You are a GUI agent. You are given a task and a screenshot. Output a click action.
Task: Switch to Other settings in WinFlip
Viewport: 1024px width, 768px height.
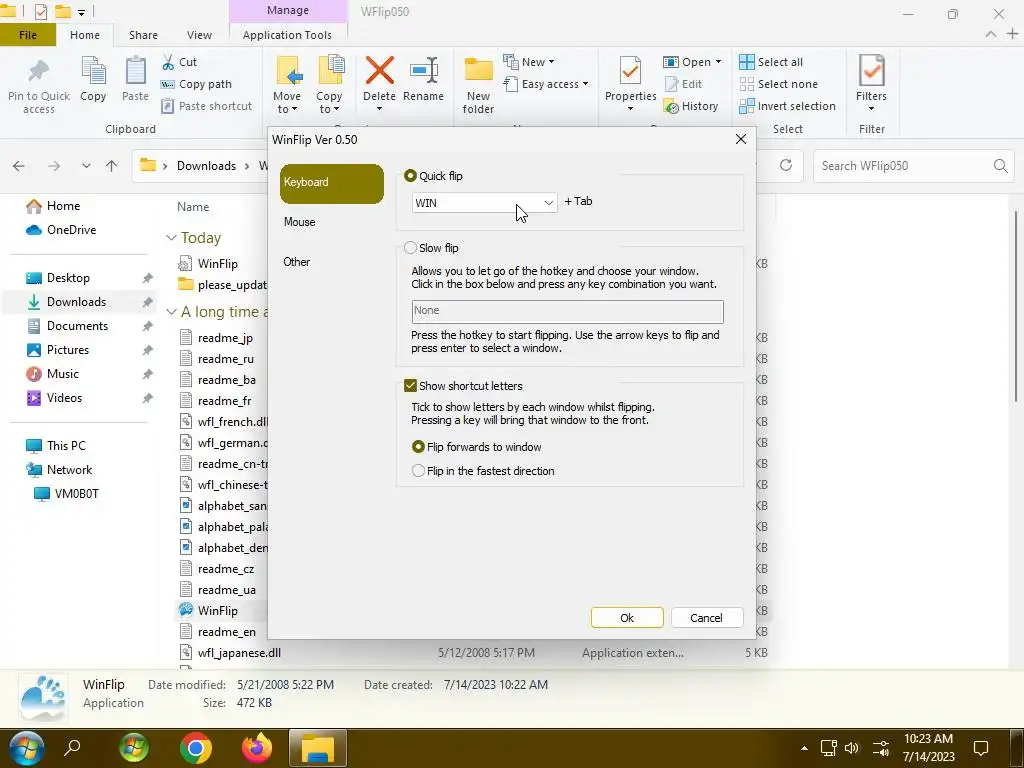(296, 262)
